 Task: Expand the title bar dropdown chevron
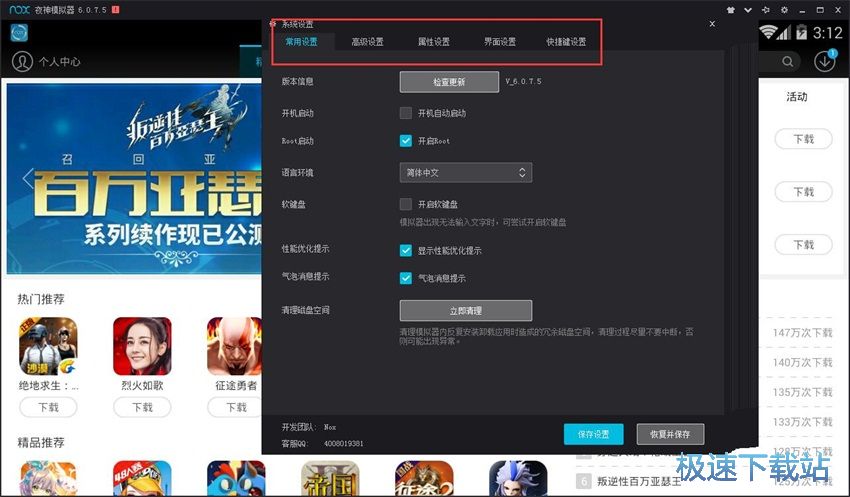click(748, 10)
